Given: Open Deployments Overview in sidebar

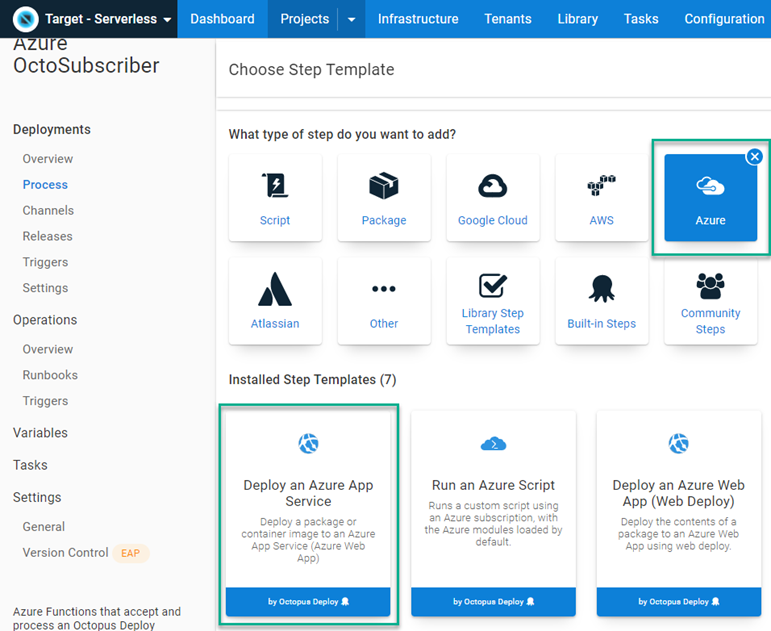Looking at the screenshot, I should (x=48, y=159).
